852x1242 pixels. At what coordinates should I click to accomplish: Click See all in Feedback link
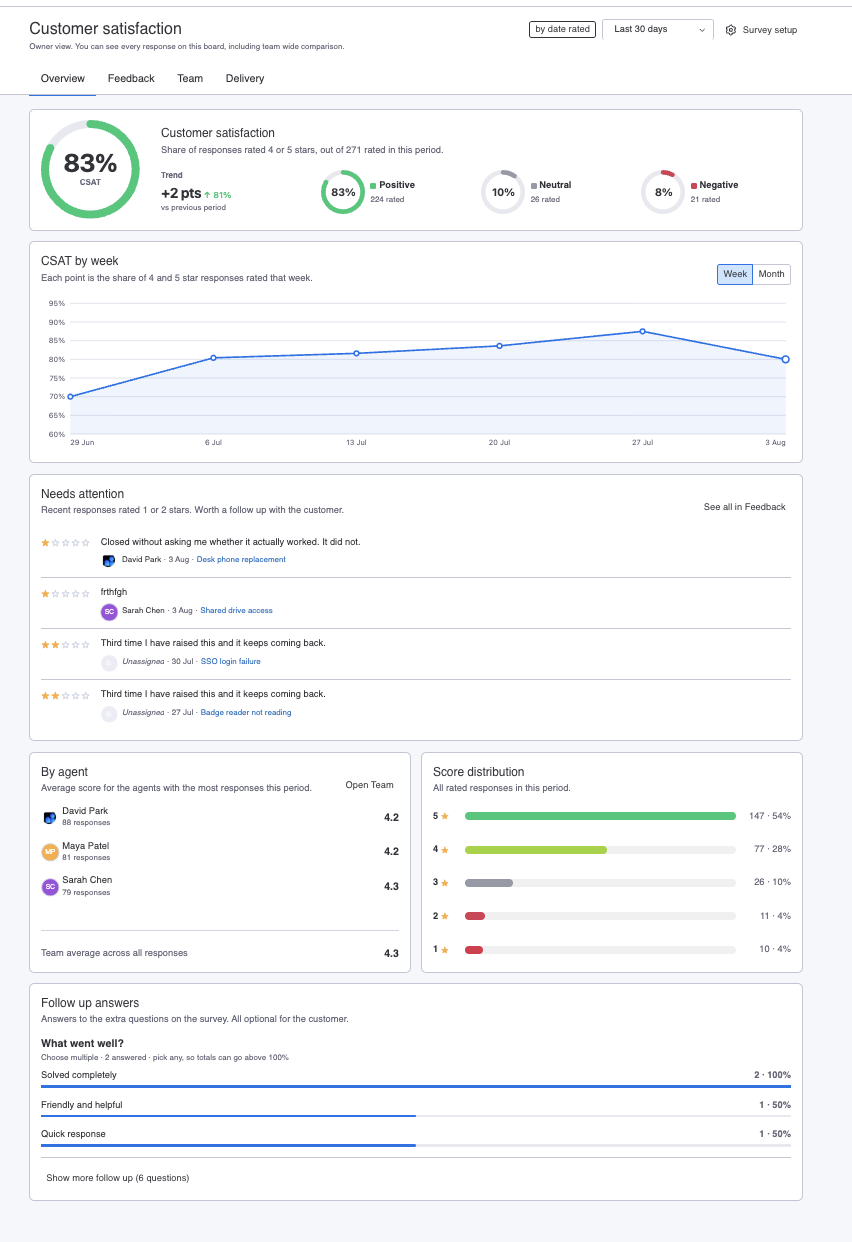745,507
